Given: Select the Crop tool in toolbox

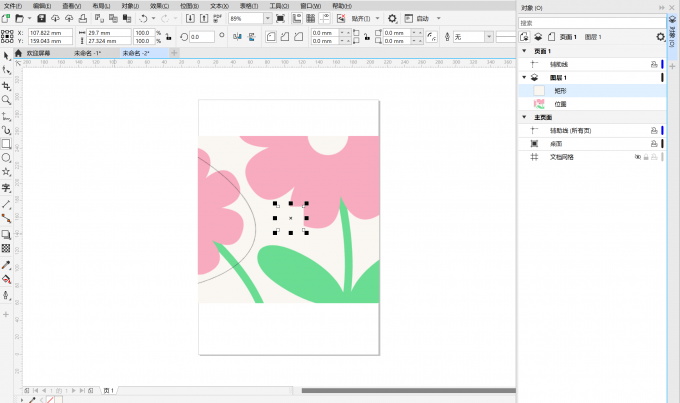Looking at the screenshot, I should tap(6, 86).
